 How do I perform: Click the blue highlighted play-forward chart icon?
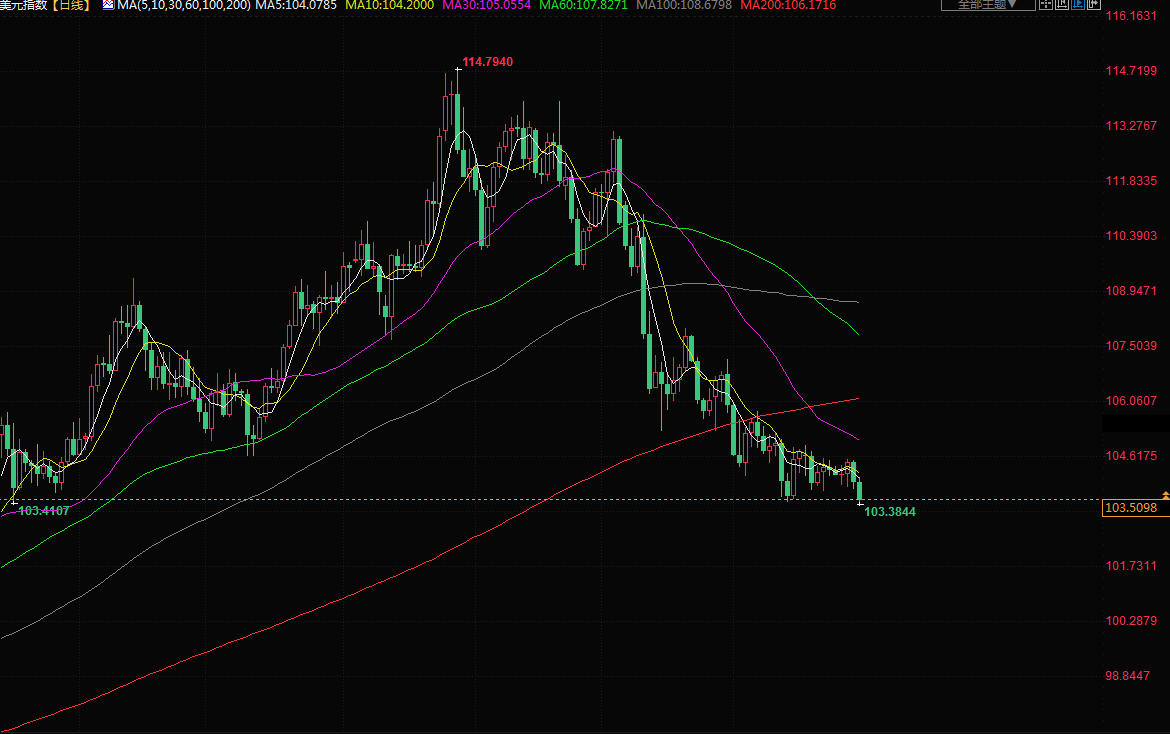[x=1077, y=4]
